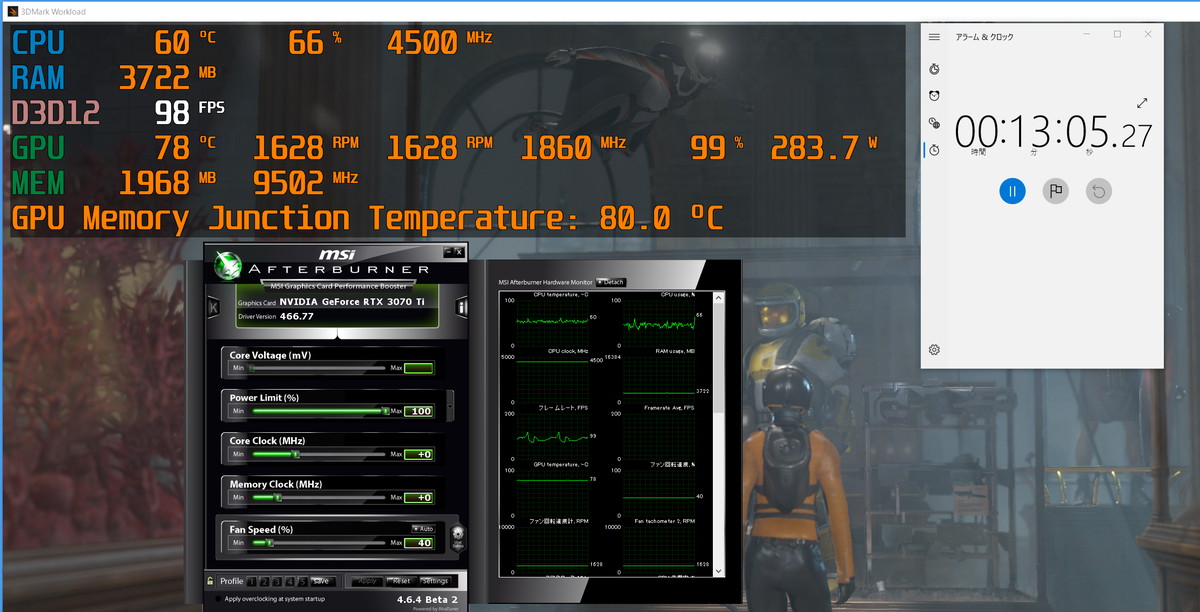Click the 'NVIDIA GeForce RTX 3070 Ti' graphics card name
This screenshot has width=1200, height=612.
tap(352, 301)
